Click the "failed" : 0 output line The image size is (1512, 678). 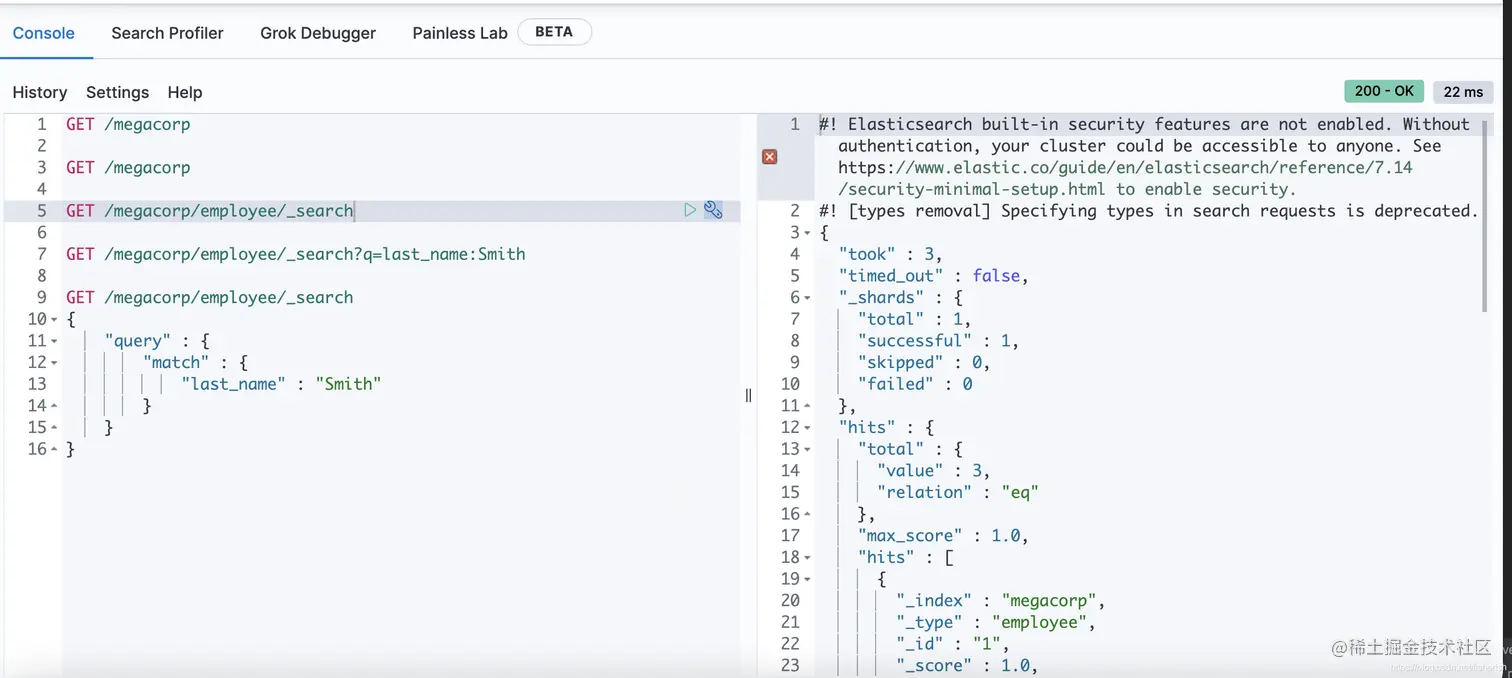tap(914, 384)
